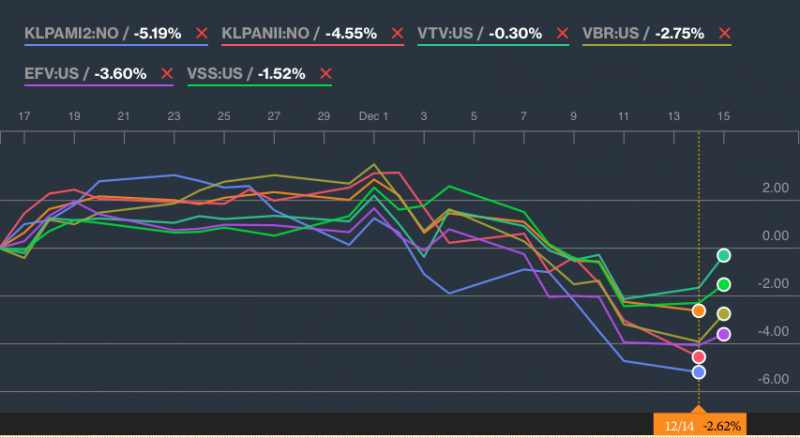
Task: Remove KLPANII:NO series using red X
Action: tap(397, 33)
